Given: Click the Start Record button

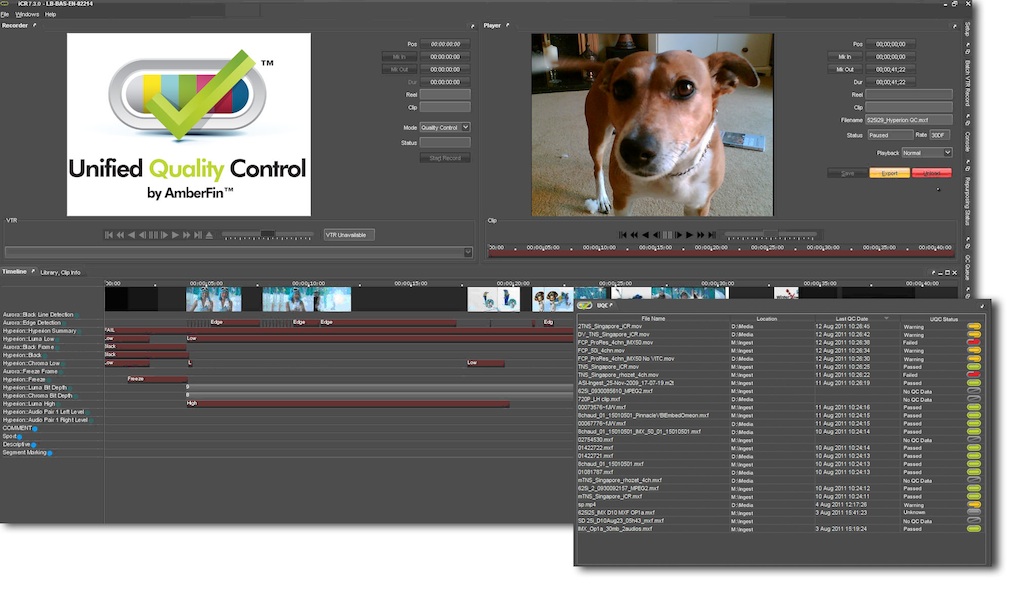Looking at the screenshot, I should (x=445, y=158).
